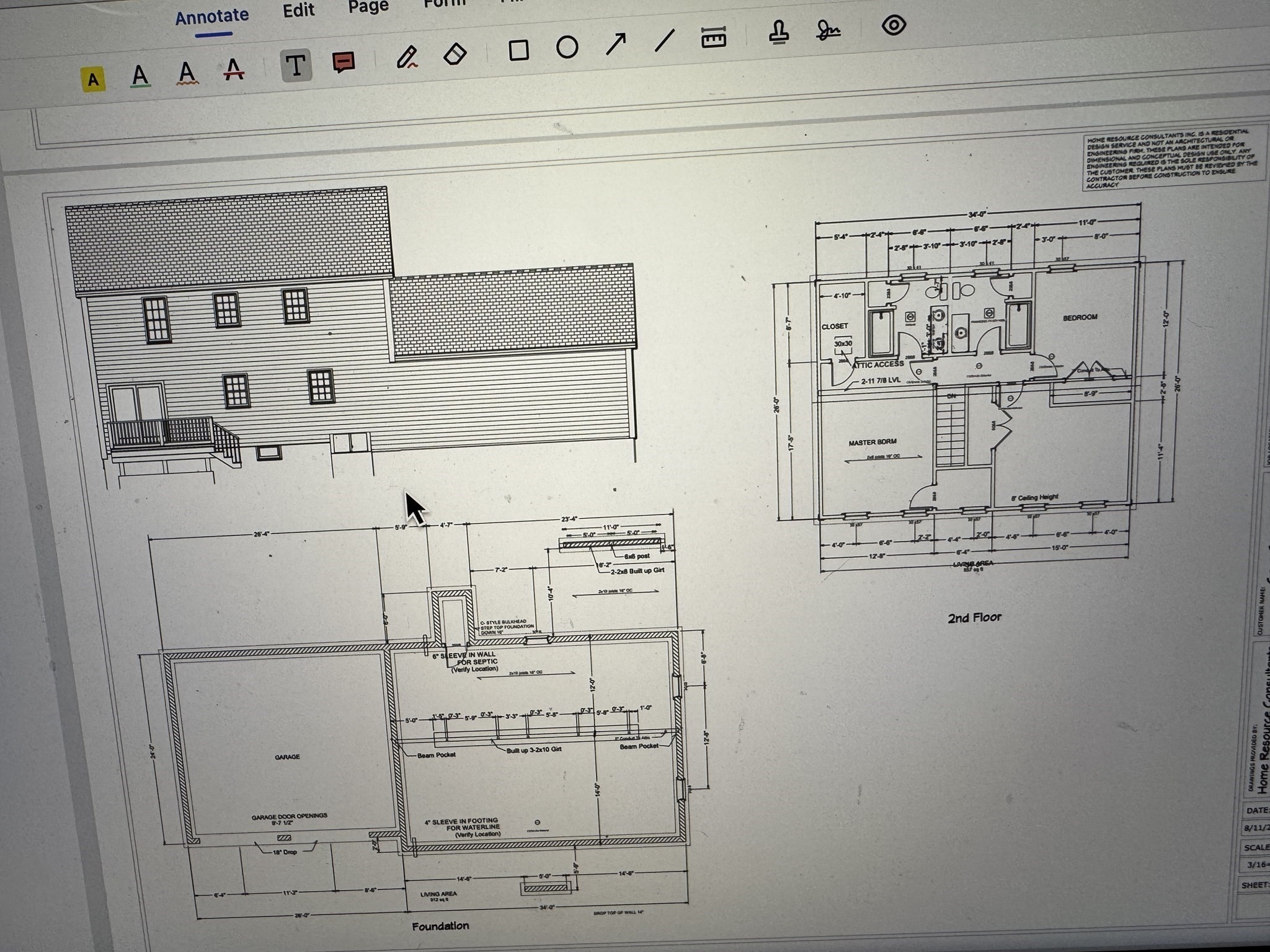Open the Edit tab
Viewport: 1270px width, 952px height.
tap(298, 11)
